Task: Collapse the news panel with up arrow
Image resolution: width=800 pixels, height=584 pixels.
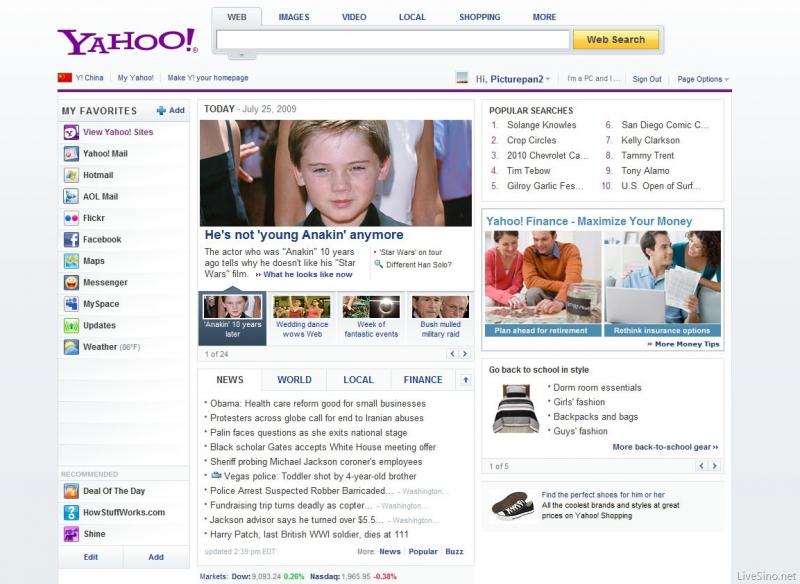Action: click(x=465, y=380)
